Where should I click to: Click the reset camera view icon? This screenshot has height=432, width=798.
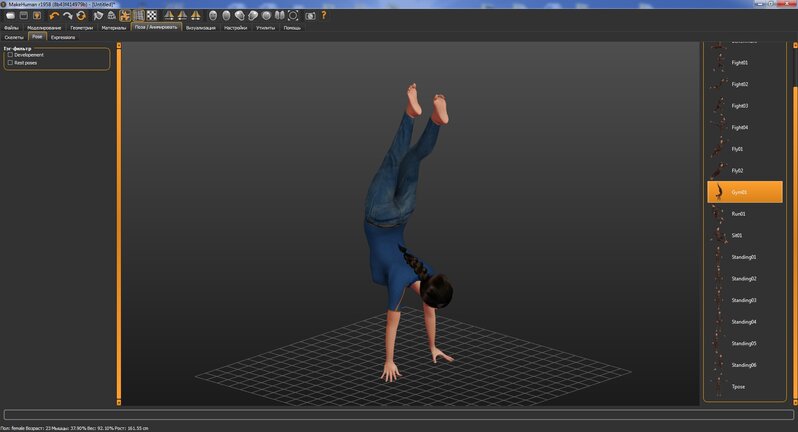click(293, 16)
